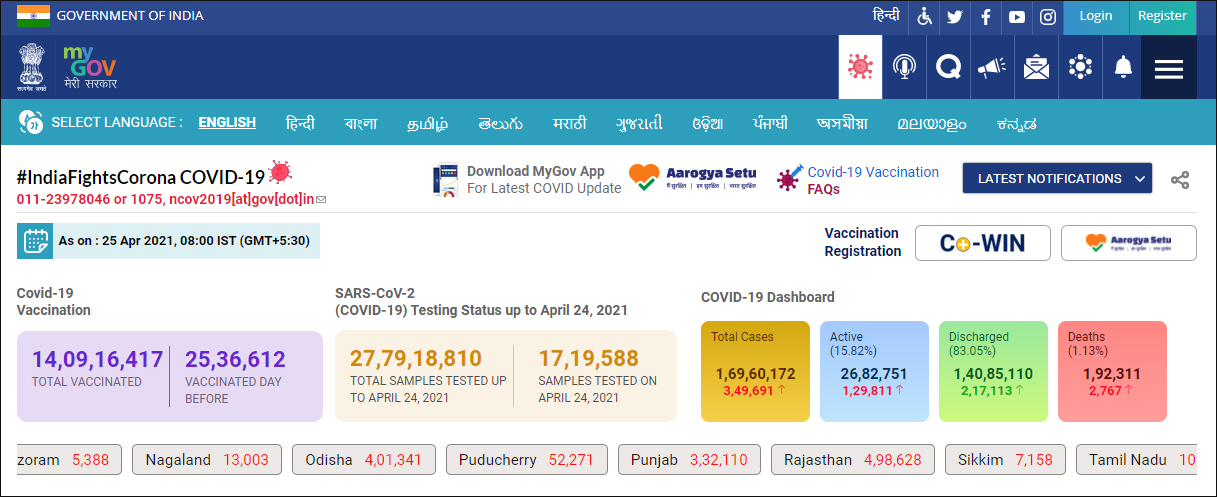Viewport: 1217px width, 497px height.
Task: Open the Twitter icon in top bar
Action: click(954, 16)
